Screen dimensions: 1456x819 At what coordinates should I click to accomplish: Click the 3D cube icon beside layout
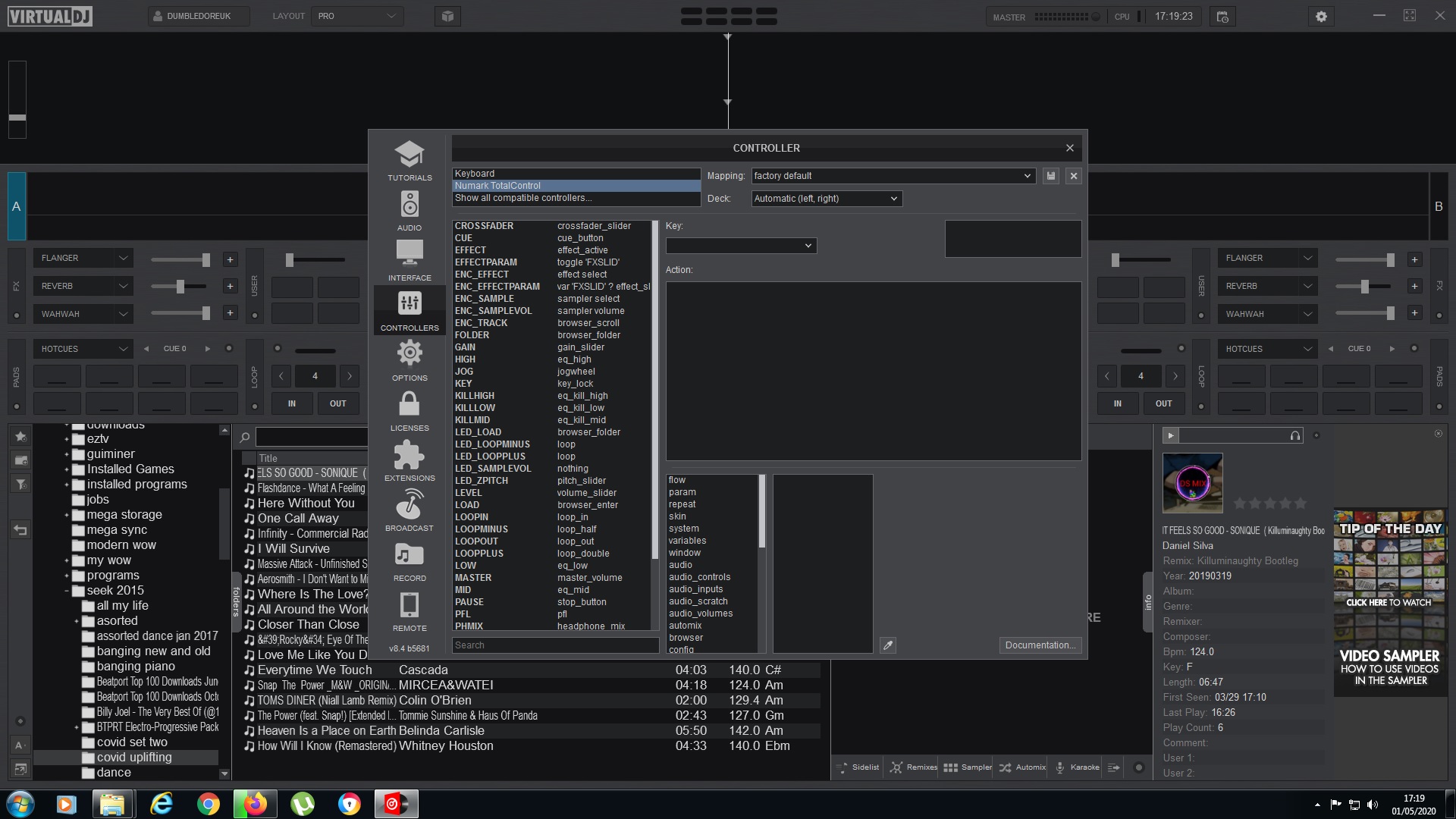tap(447, 16)
